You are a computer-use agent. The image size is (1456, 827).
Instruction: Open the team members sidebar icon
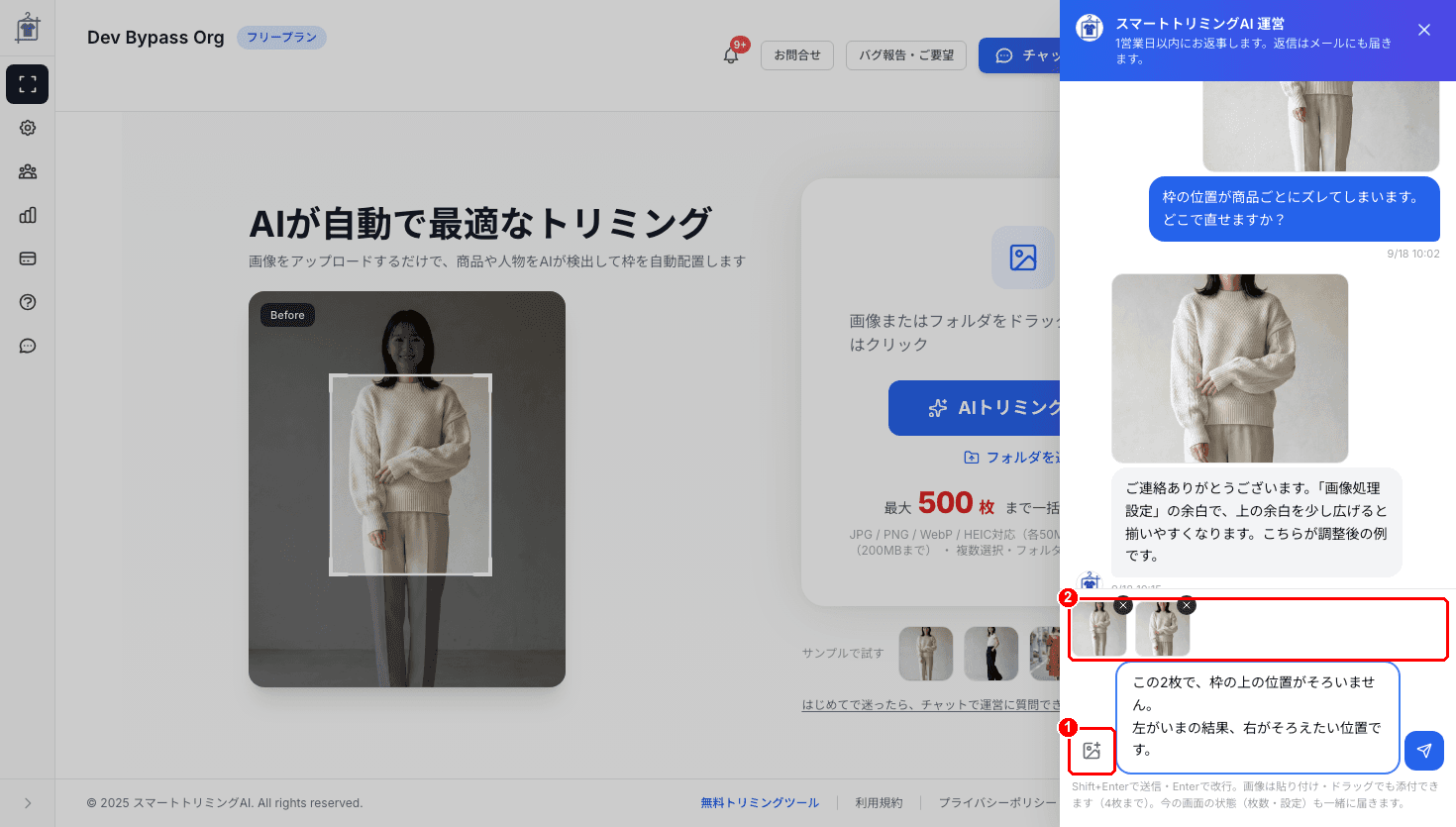point(28,171)
